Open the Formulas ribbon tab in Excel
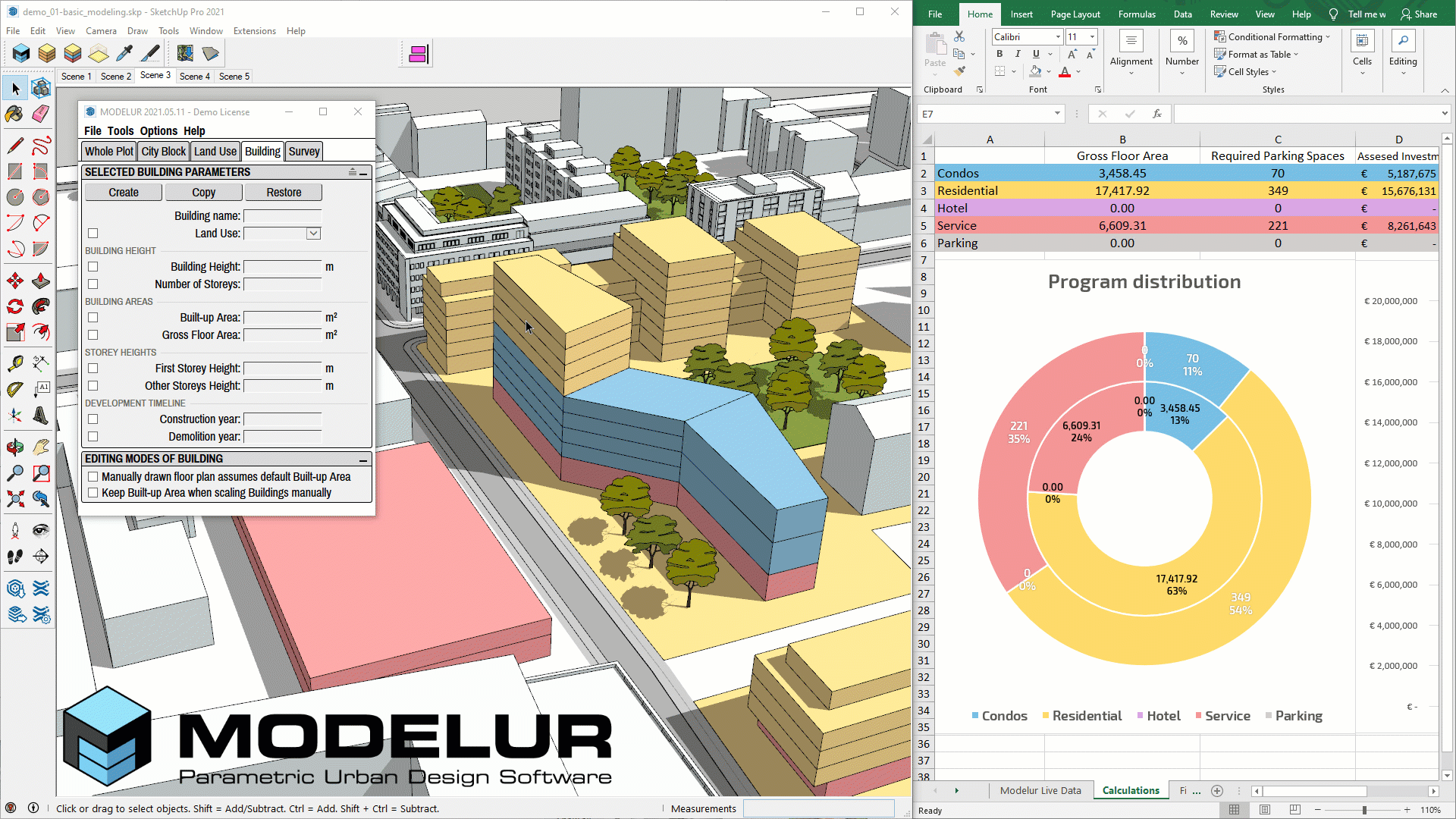 [x=1137, y=14]
